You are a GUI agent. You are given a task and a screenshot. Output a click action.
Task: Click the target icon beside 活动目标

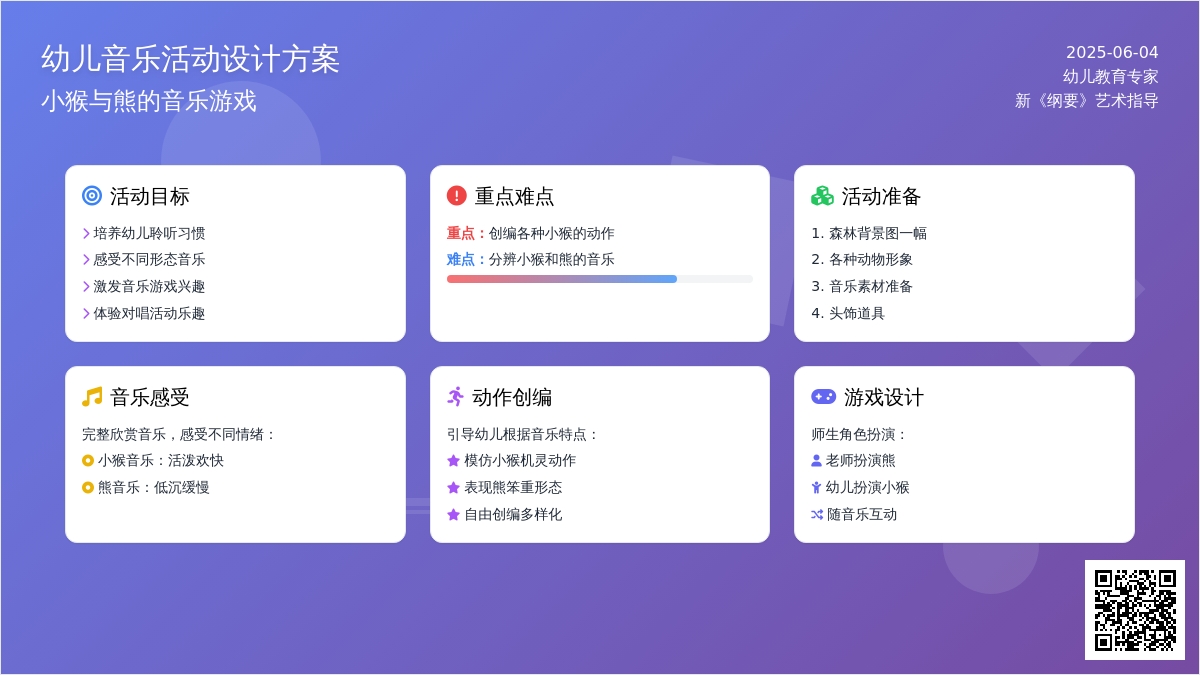(92, 196)
